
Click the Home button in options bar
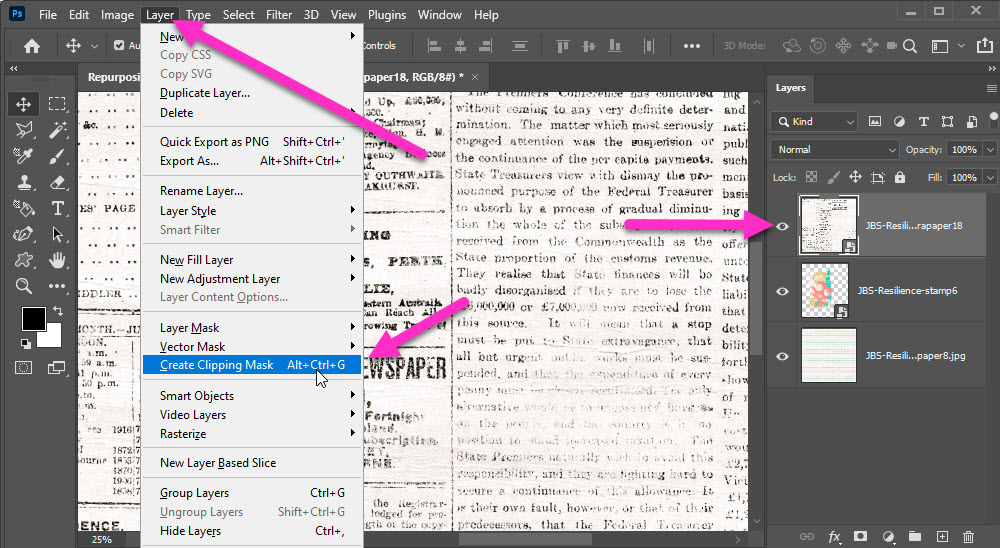click(31, 45)
